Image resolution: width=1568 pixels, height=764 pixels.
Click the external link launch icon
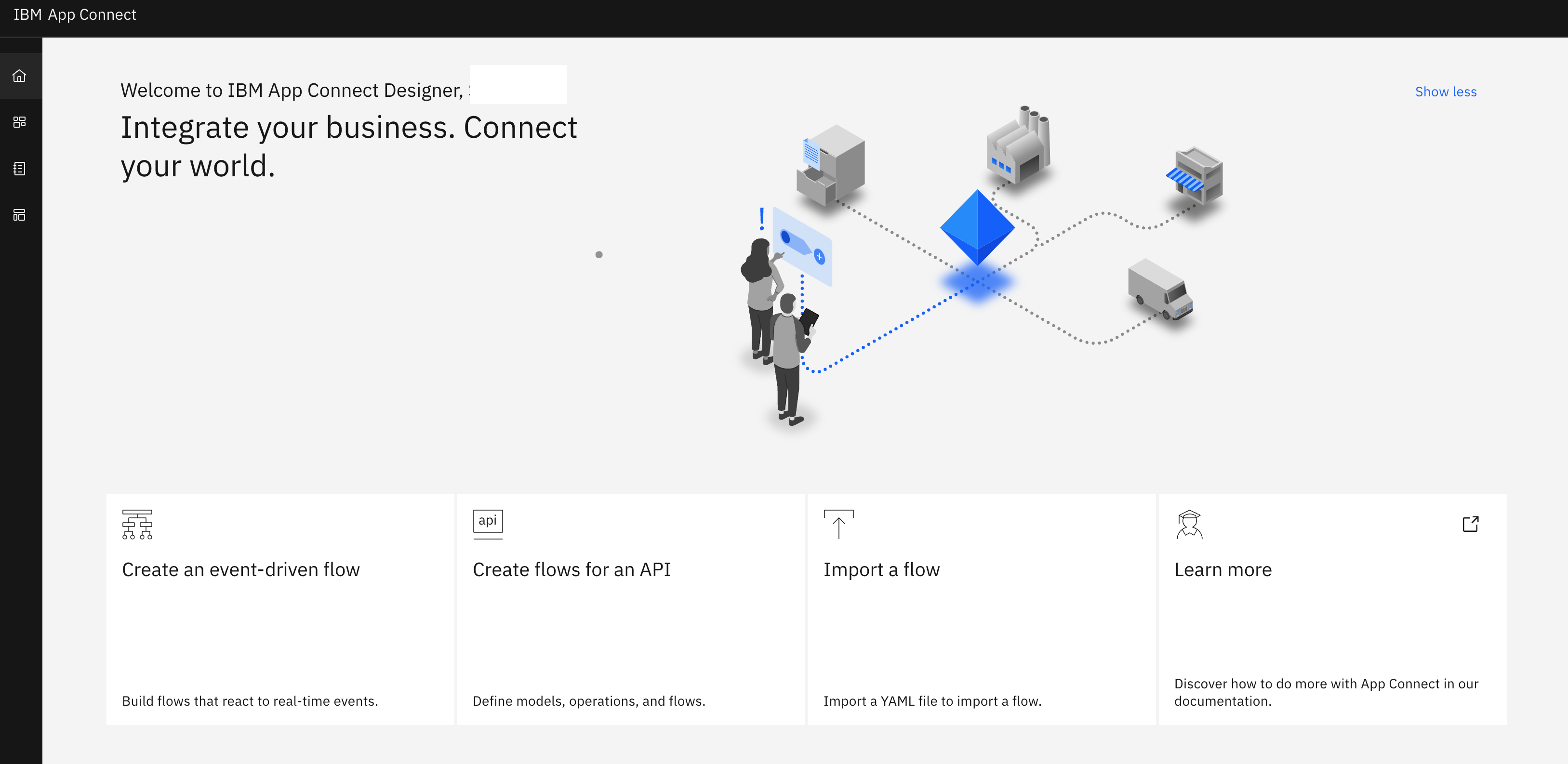[x=1471, y=524]
